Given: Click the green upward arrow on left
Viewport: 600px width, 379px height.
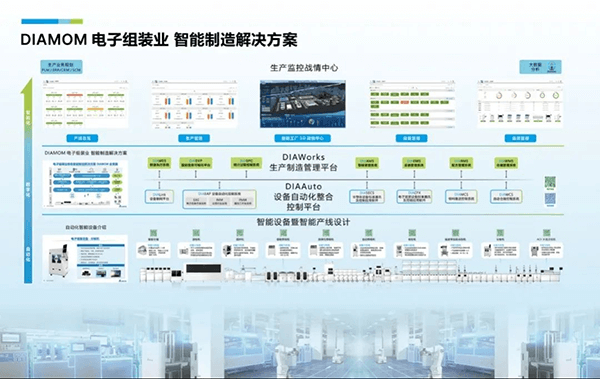Looking at the screenshot, I should (x=28, y=181).
